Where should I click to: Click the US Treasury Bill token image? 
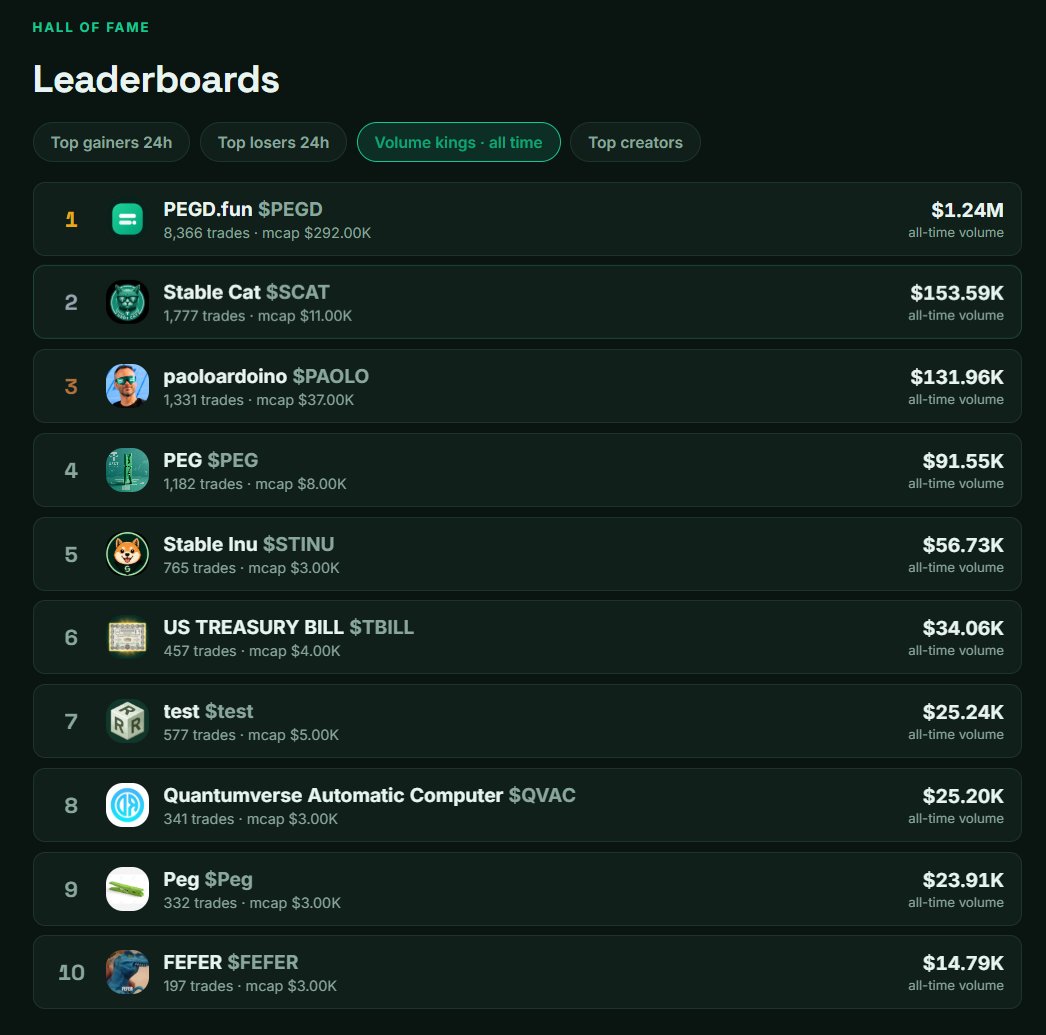pos(127,637)
